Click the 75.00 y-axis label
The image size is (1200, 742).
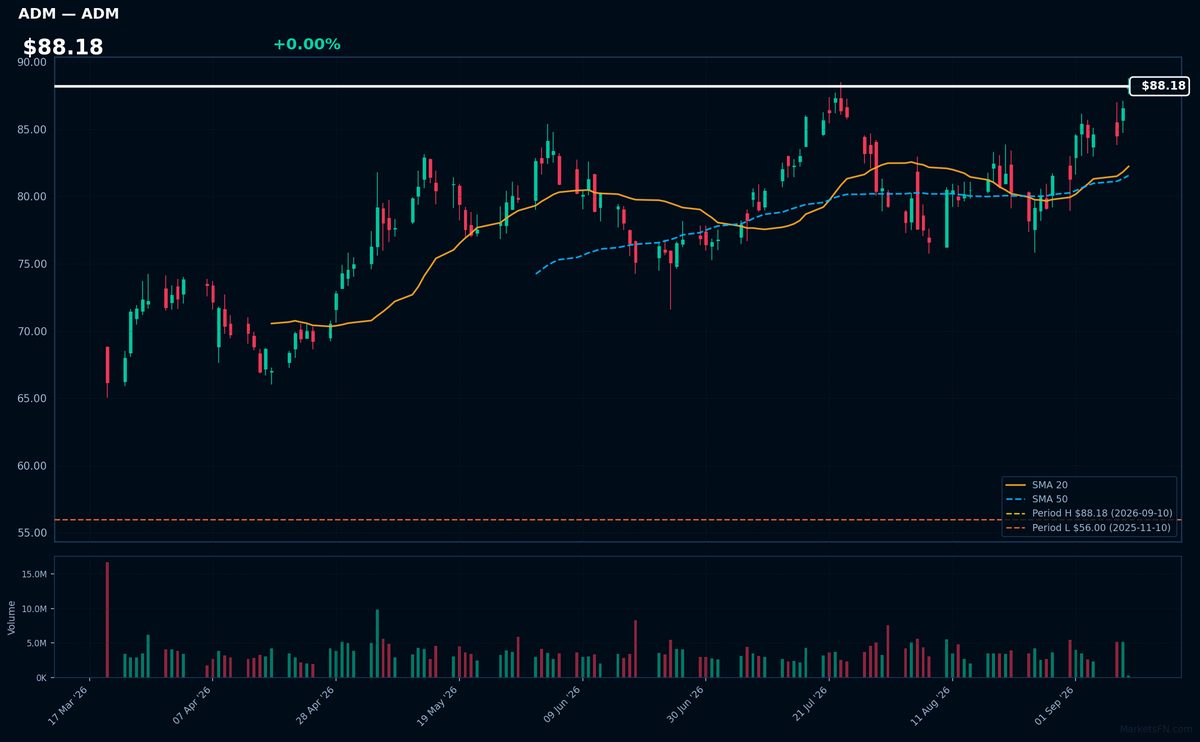click(32, 264)
